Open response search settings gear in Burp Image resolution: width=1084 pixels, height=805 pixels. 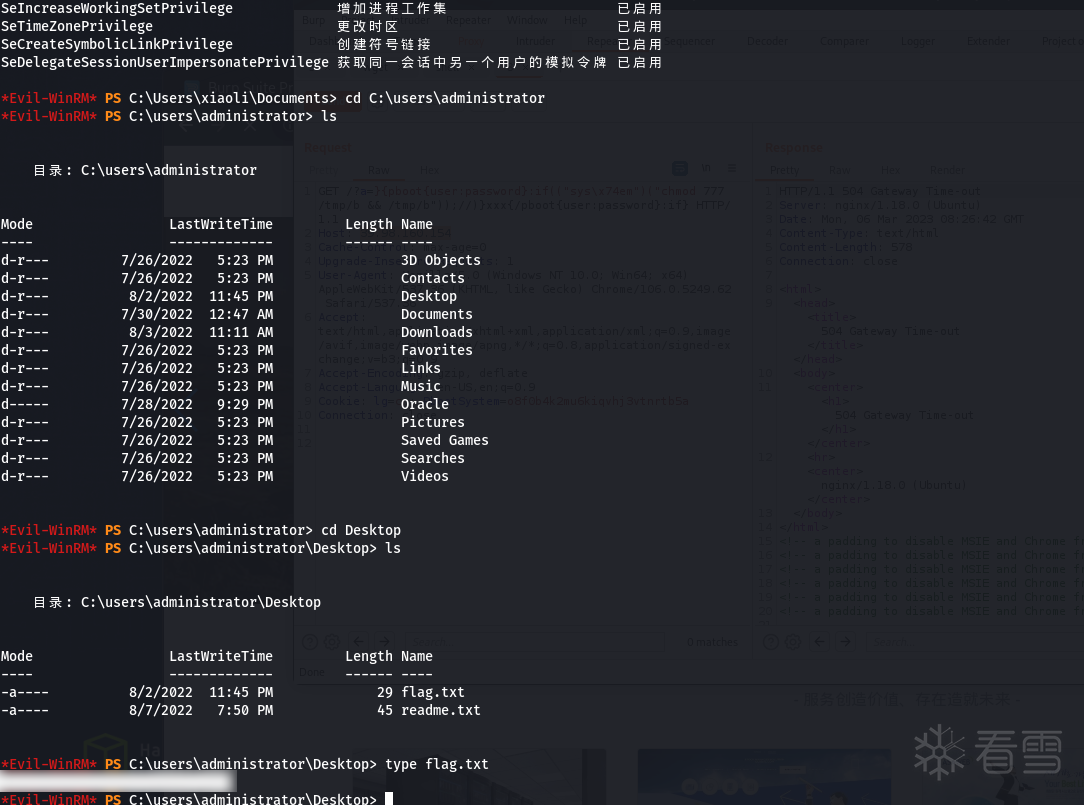click(792, 642)
